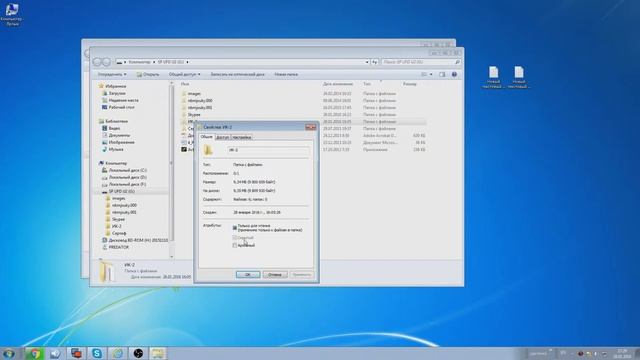Click the Explorer Back navigation arrow
Image resolution: width=640 pixels, height=360 pixels.
[97, 62]
